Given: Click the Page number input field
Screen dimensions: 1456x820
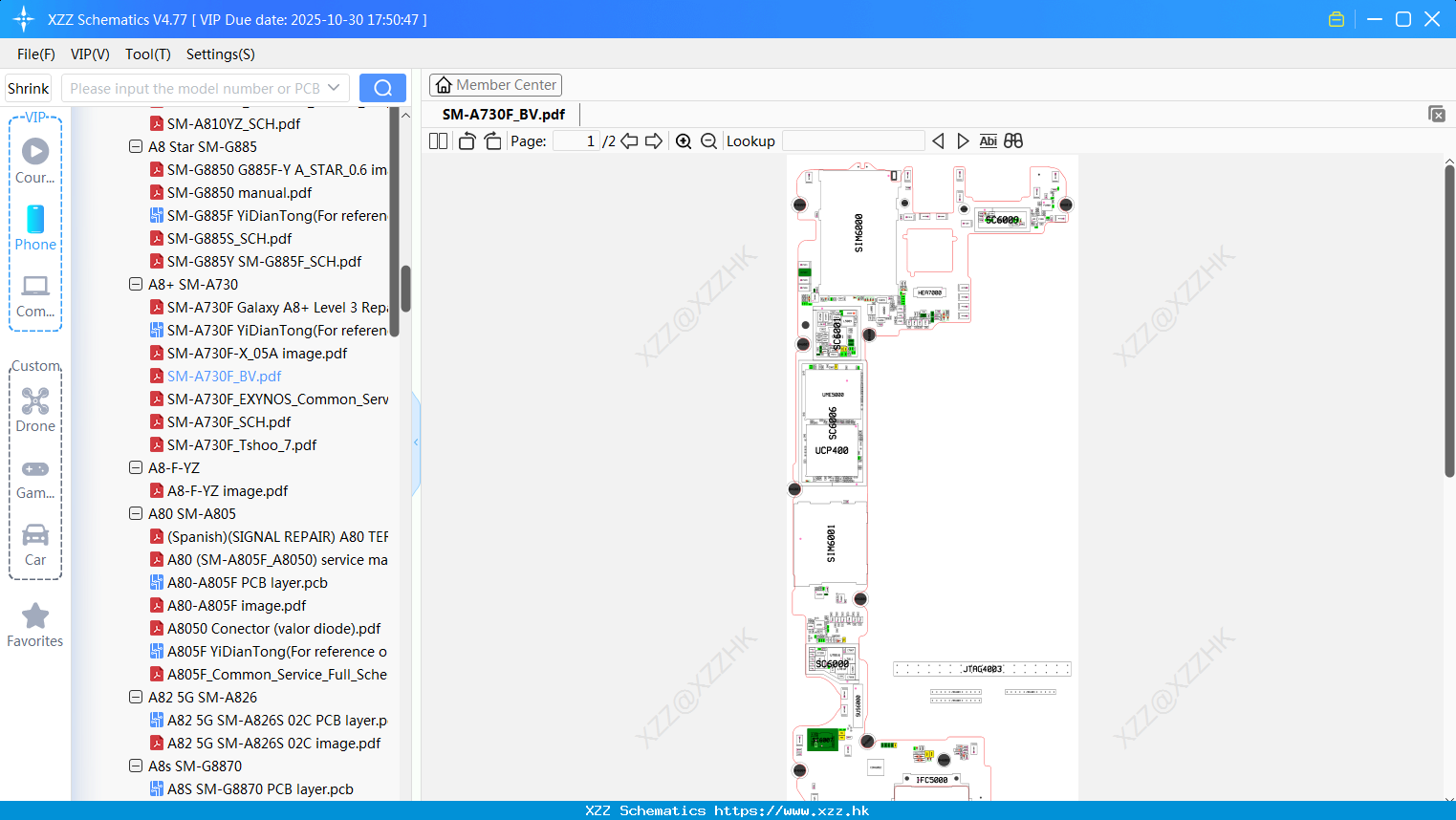Looking at the screenshot, I should coord(576,140).
